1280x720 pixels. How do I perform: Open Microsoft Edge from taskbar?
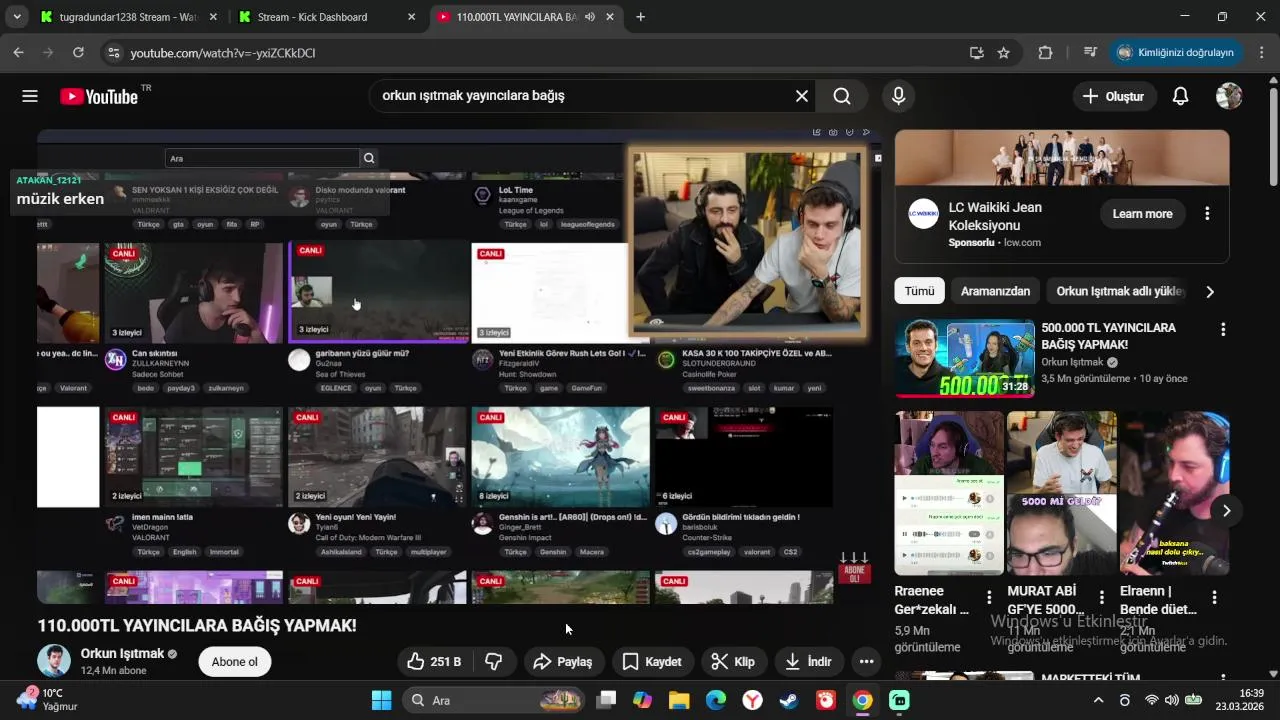coord(716,700)
